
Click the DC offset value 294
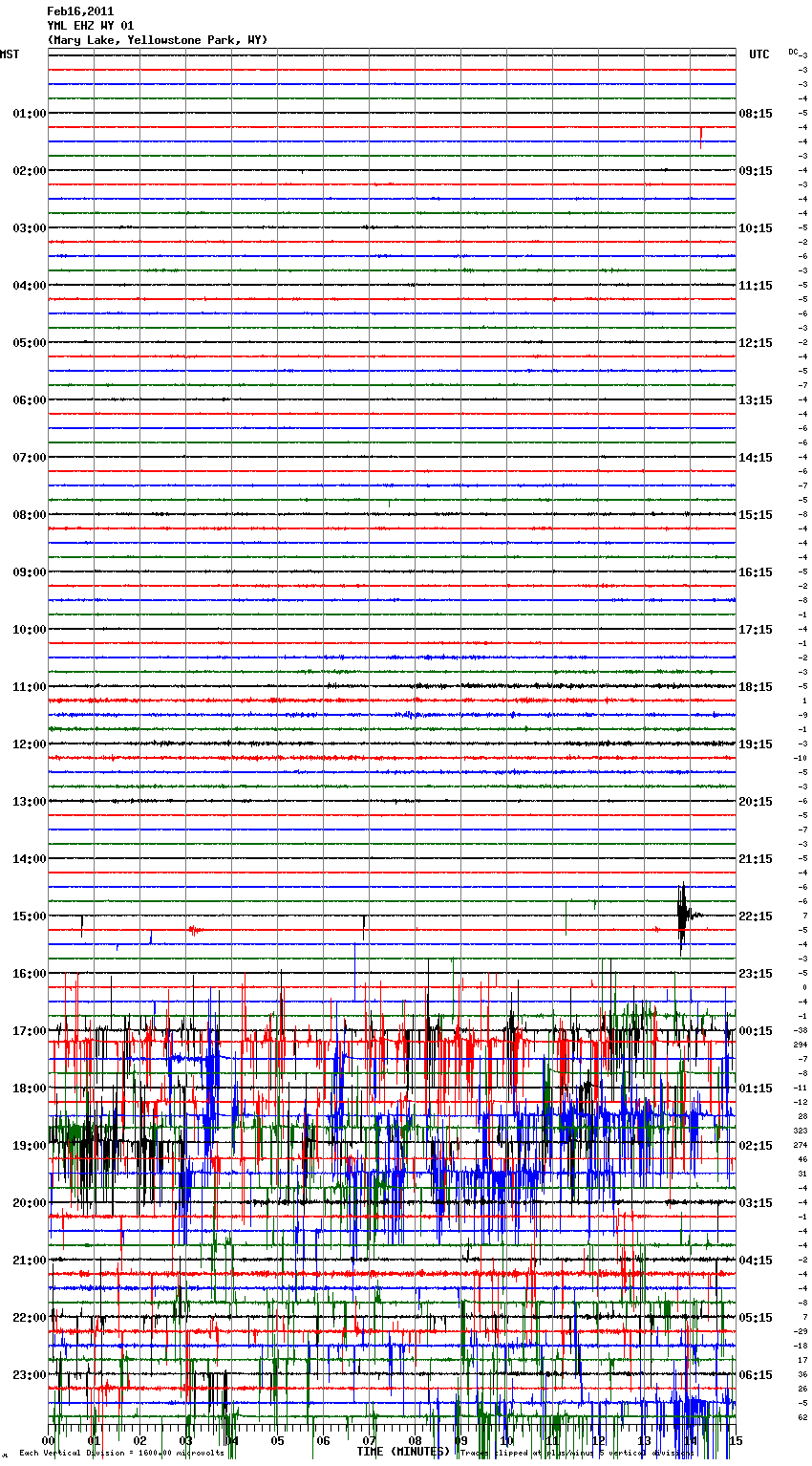(801, 1045)
